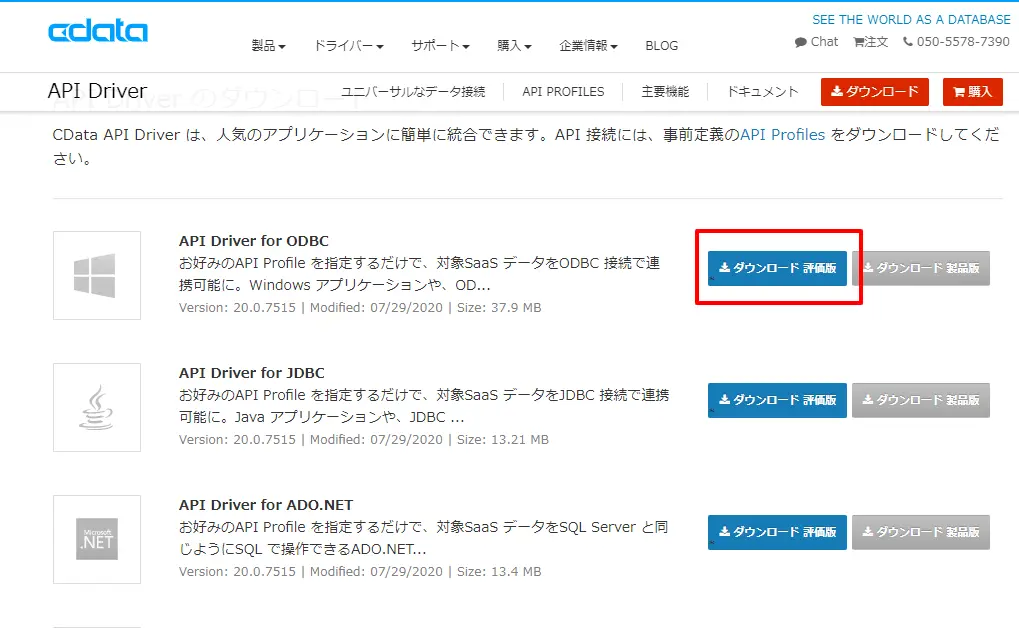Open the 企業情報 dropdown menu
Screen dimensions: 1019x628
(x=588, y=46)
